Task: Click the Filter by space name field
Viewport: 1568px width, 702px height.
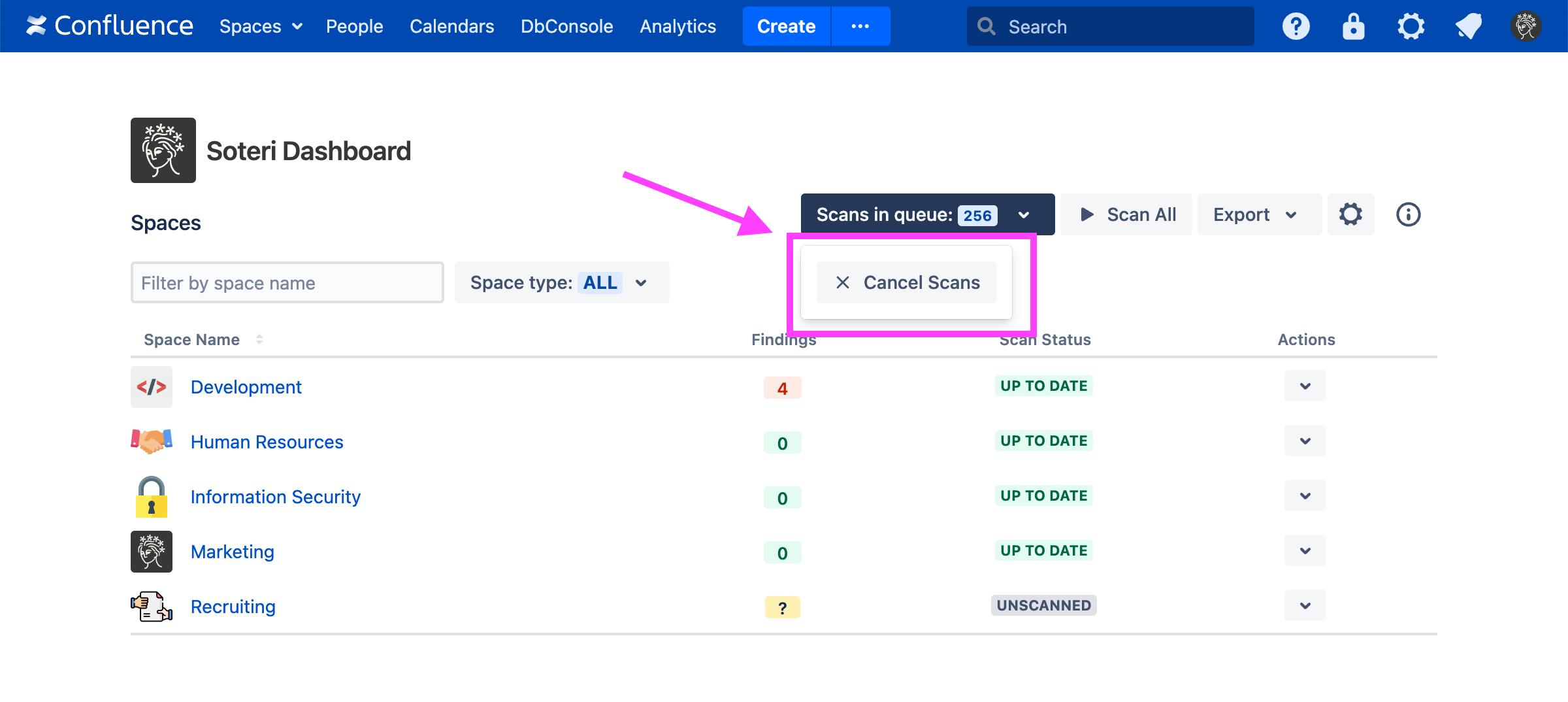Action: tap(287, 282)
